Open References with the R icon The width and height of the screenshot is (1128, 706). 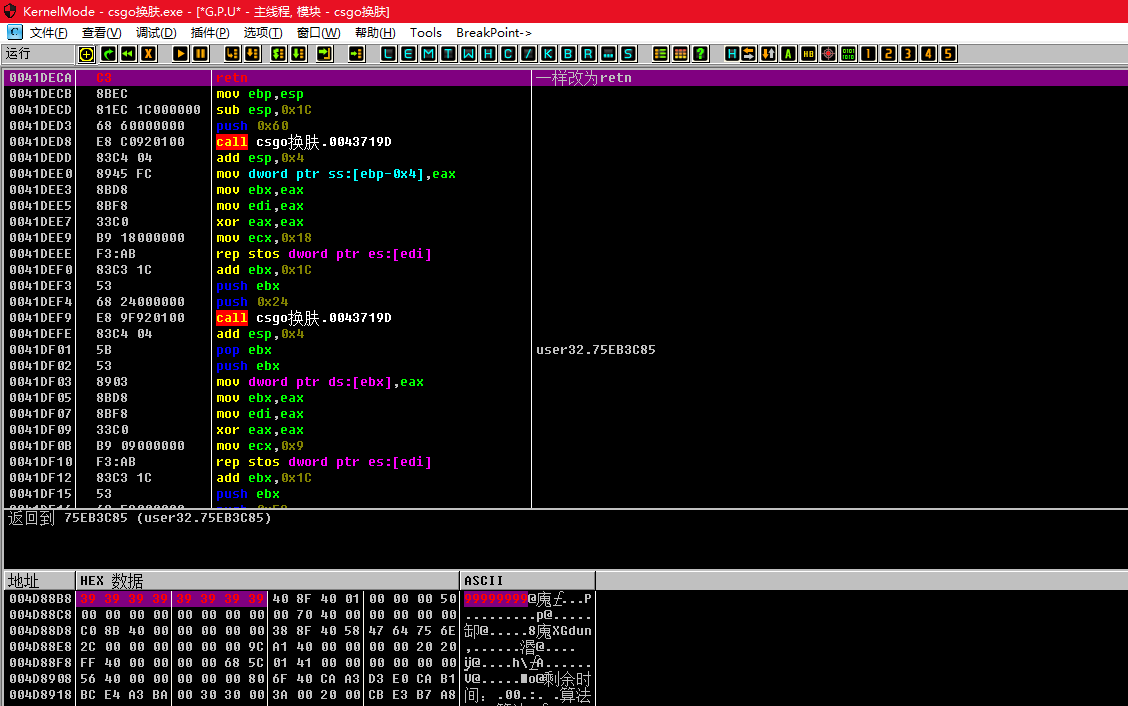pyautogui.click(x=588, y=54)
